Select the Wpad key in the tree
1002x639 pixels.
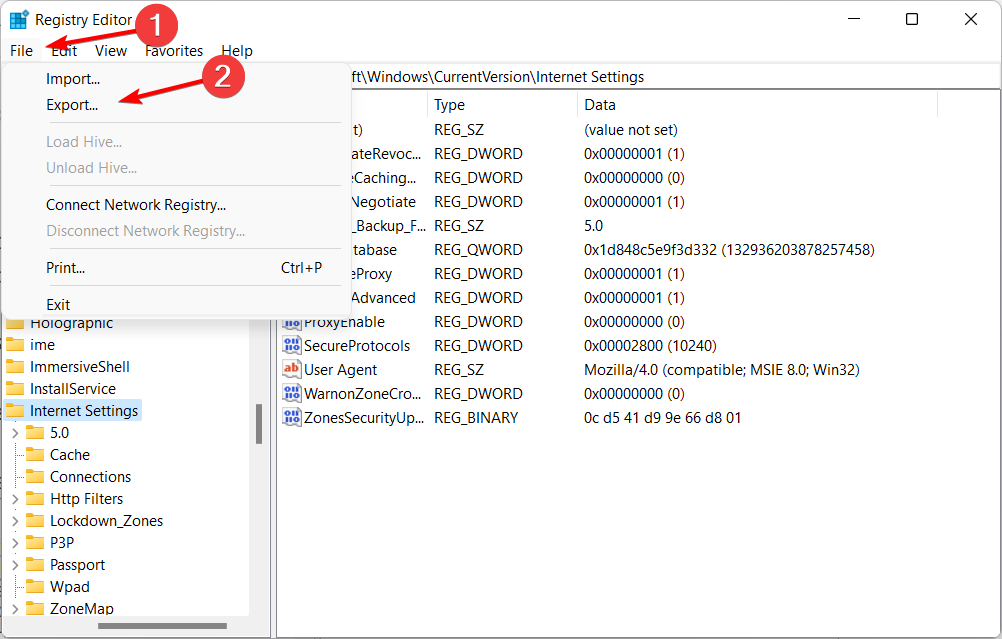[70, 587]
